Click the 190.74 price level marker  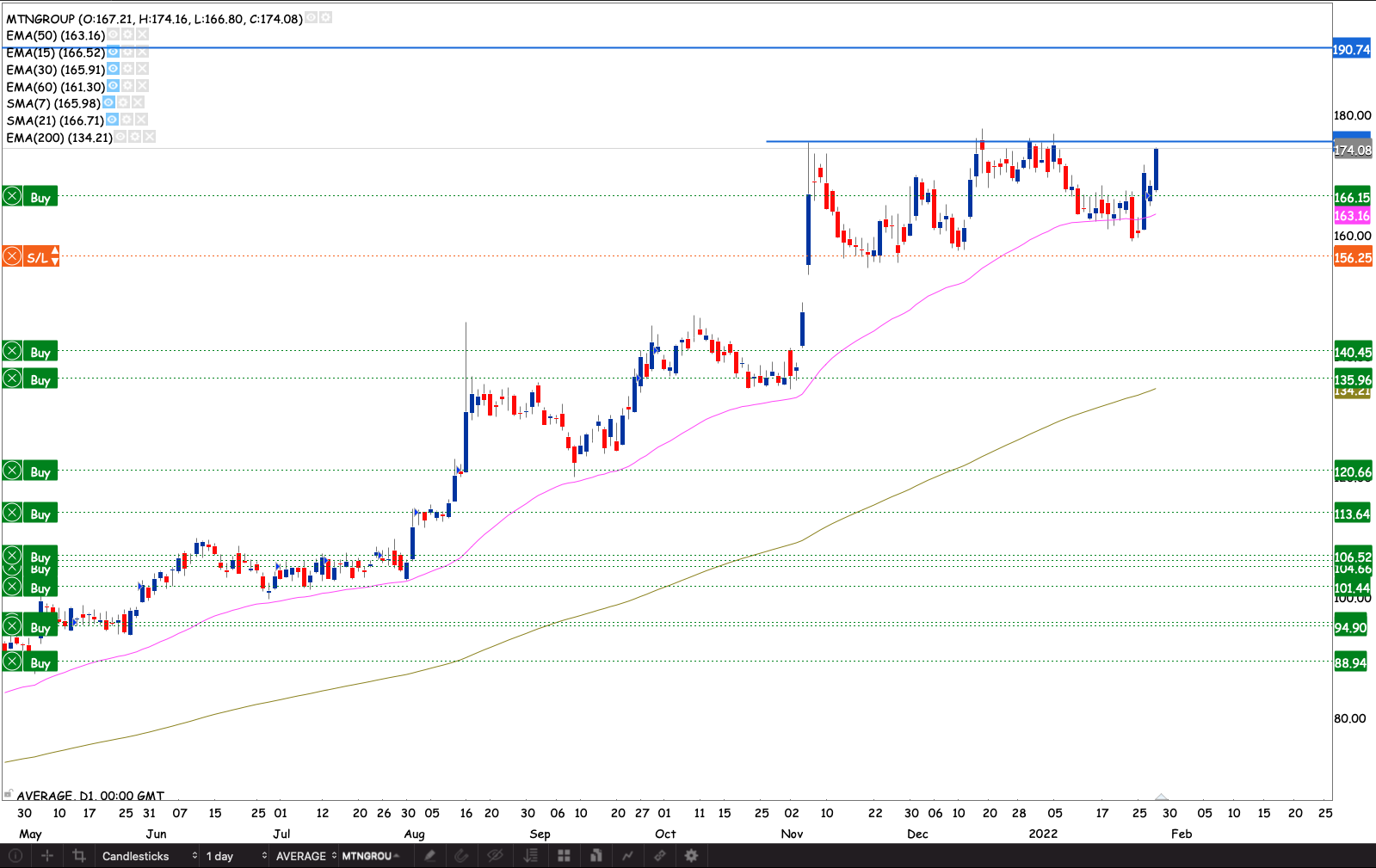(1351, 49)
